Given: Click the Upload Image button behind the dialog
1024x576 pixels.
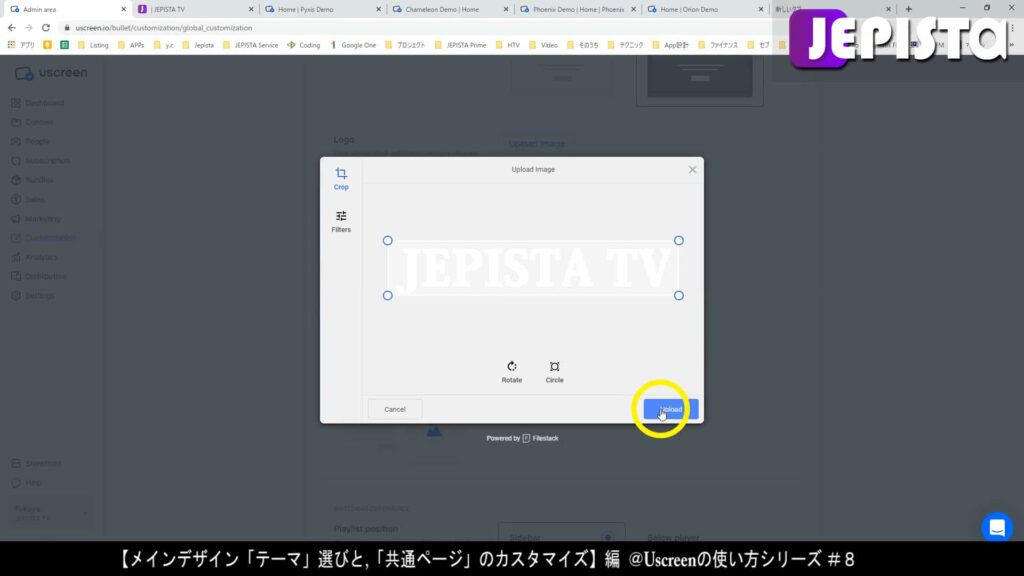Looking at the screenshot, I should click(x=536, y=144).
